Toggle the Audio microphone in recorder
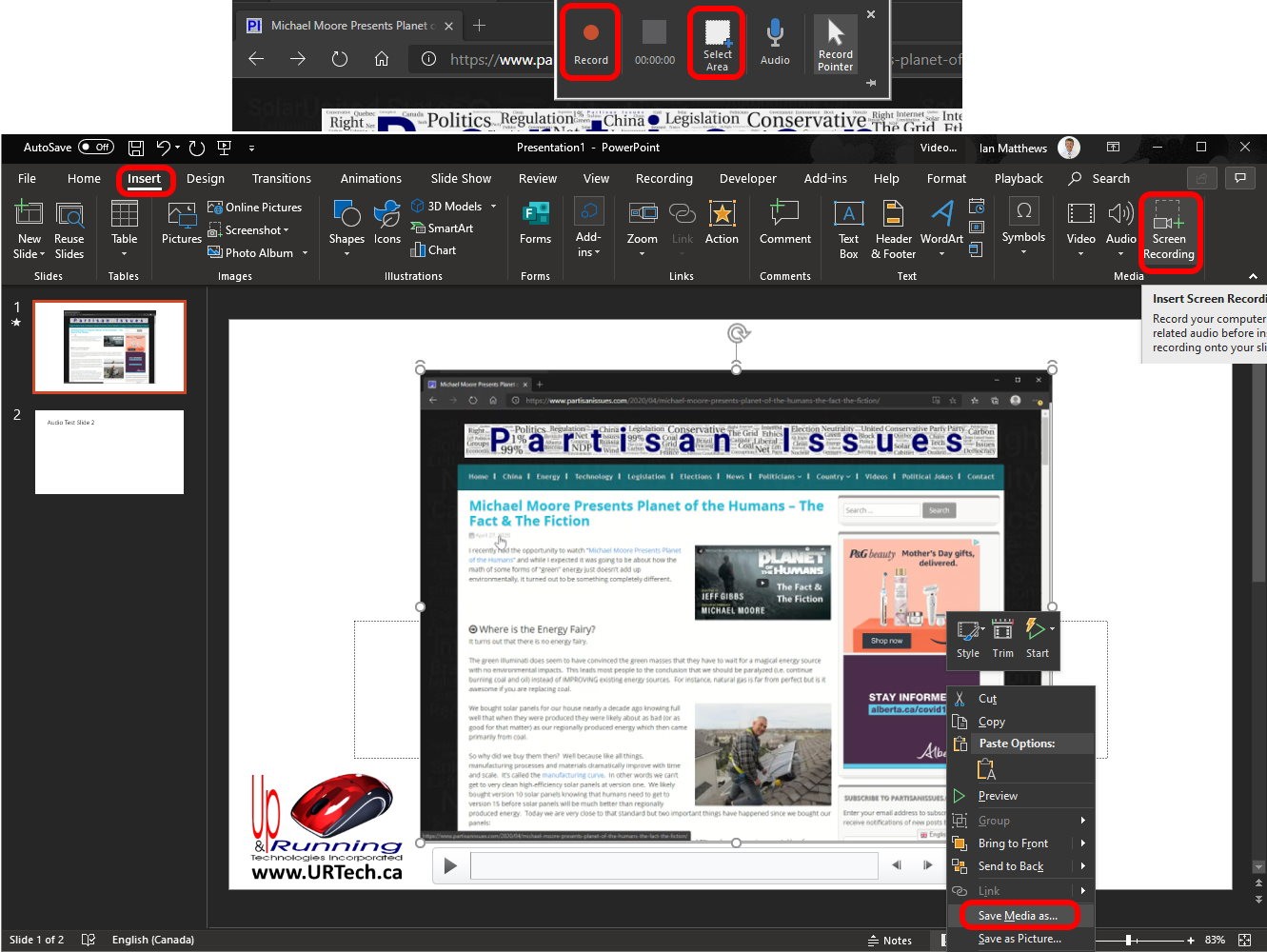 coord(775,43)
